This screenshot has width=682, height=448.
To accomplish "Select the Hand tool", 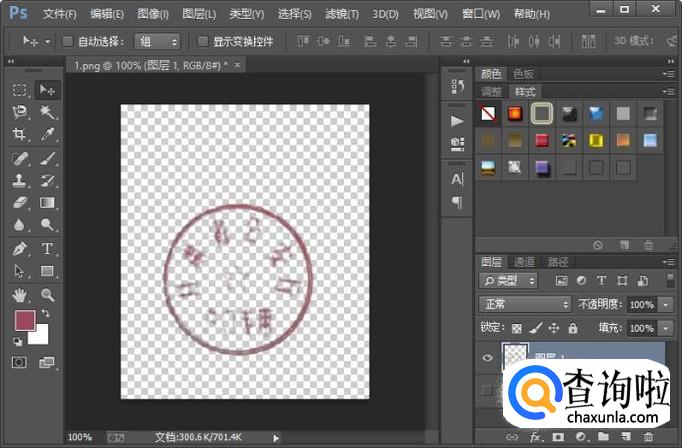I will [19, 295].
